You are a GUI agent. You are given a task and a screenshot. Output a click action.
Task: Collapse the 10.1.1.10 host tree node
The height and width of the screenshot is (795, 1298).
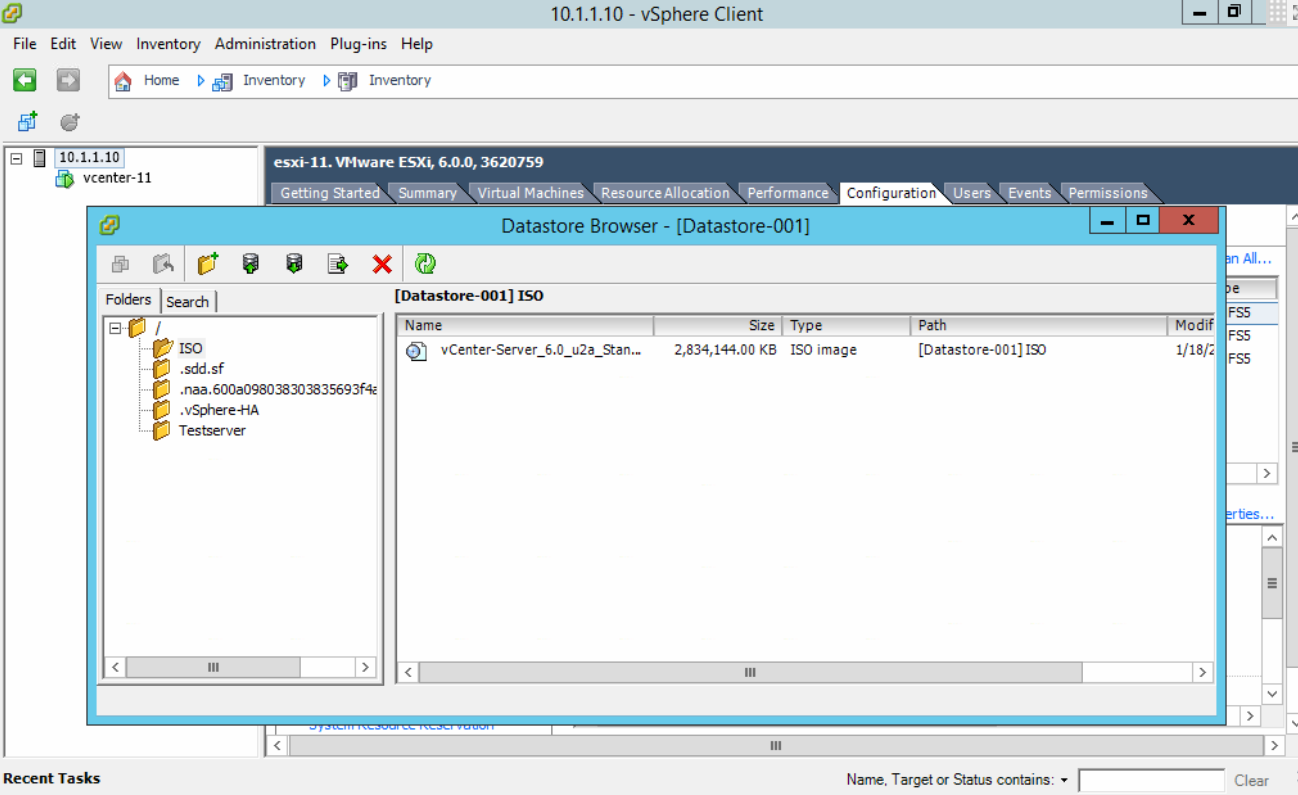click(16, 158)
